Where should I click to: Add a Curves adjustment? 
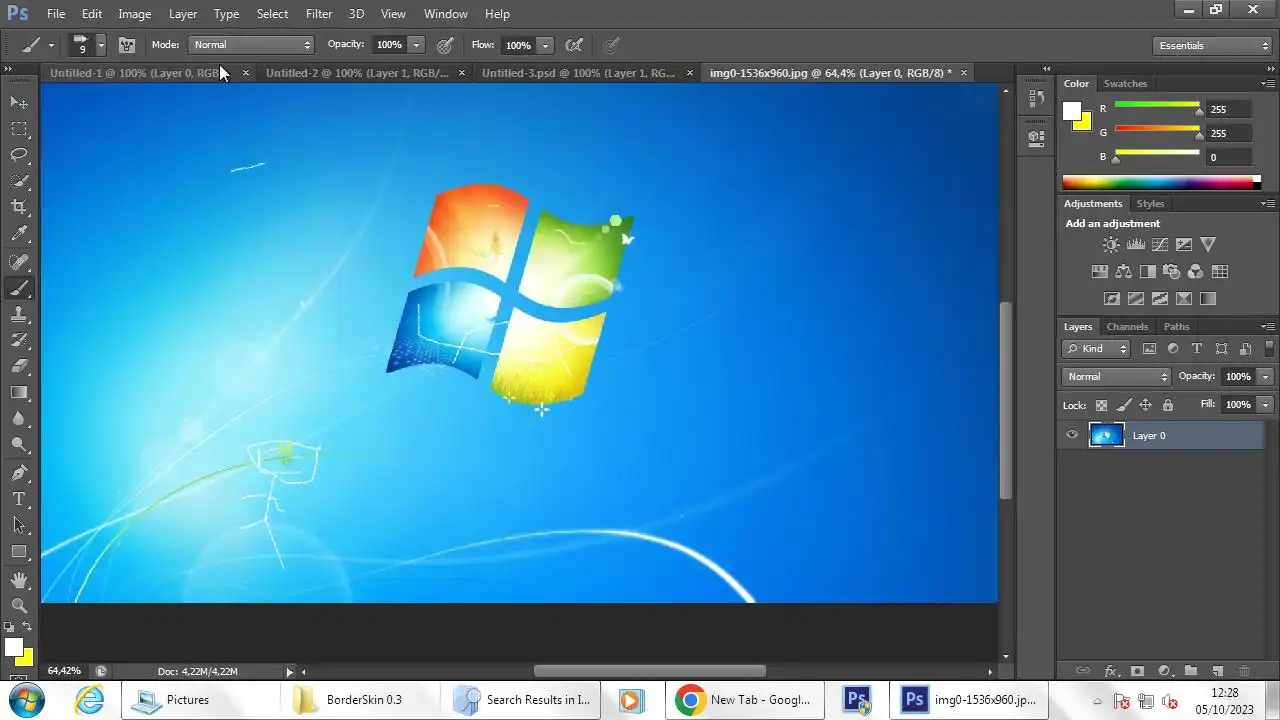(x=1160, y=245)
